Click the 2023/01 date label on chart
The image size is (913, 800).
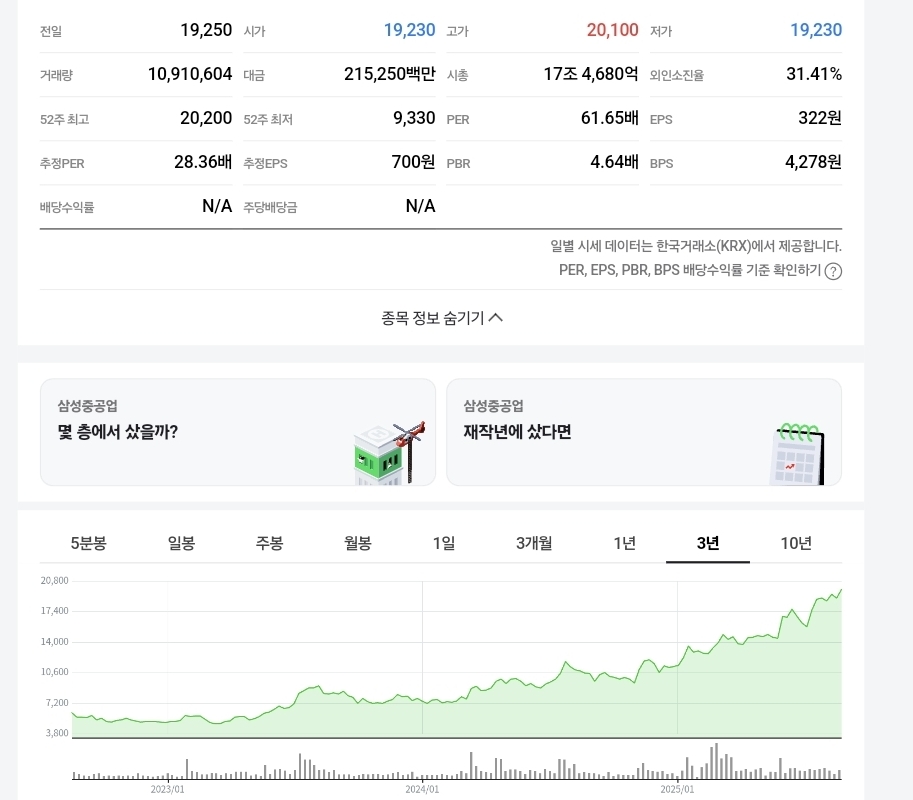[168, 790]
